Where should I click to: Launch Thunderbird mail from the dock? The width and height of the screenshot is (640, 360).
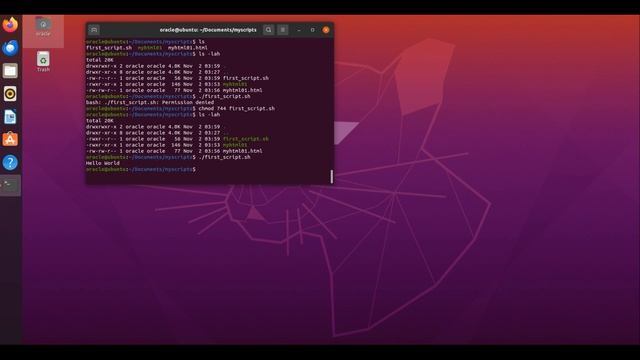(10, 48)
